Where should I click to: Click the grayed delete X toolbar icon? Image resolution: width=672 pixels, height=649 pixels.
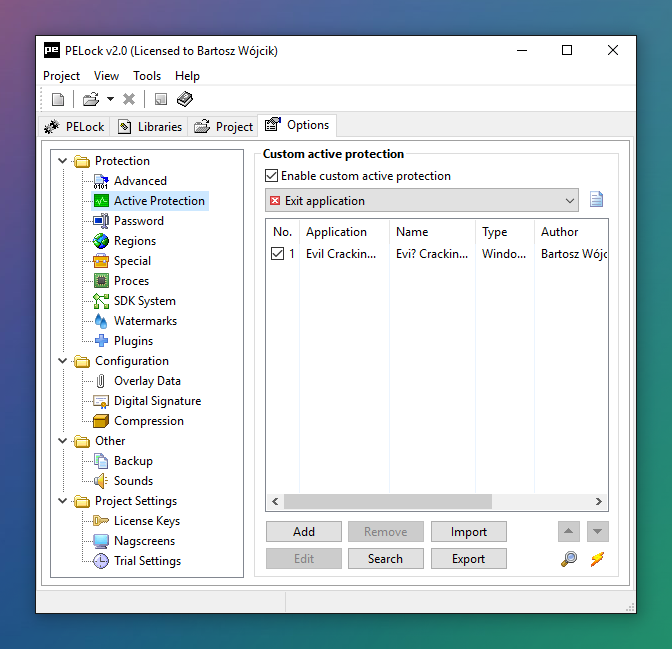pyautogui.click(x=129, y=99)
